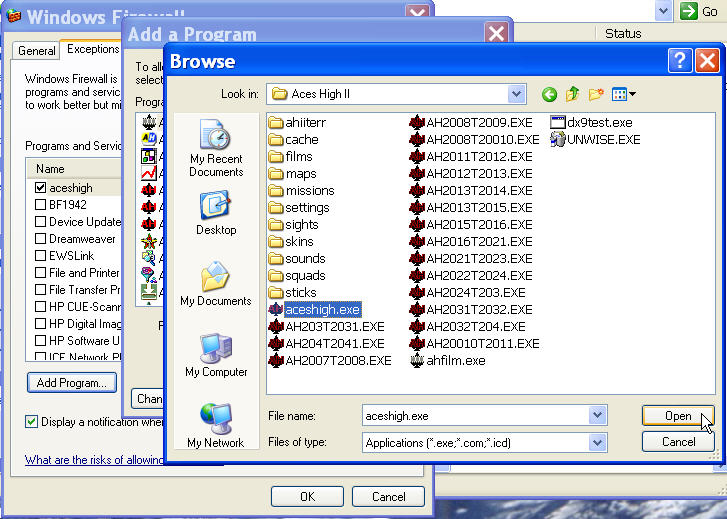Viewport: 727px width, 519px height.
Task: Select the UNWISE.EXE file
Action: [x=595, y=140]
